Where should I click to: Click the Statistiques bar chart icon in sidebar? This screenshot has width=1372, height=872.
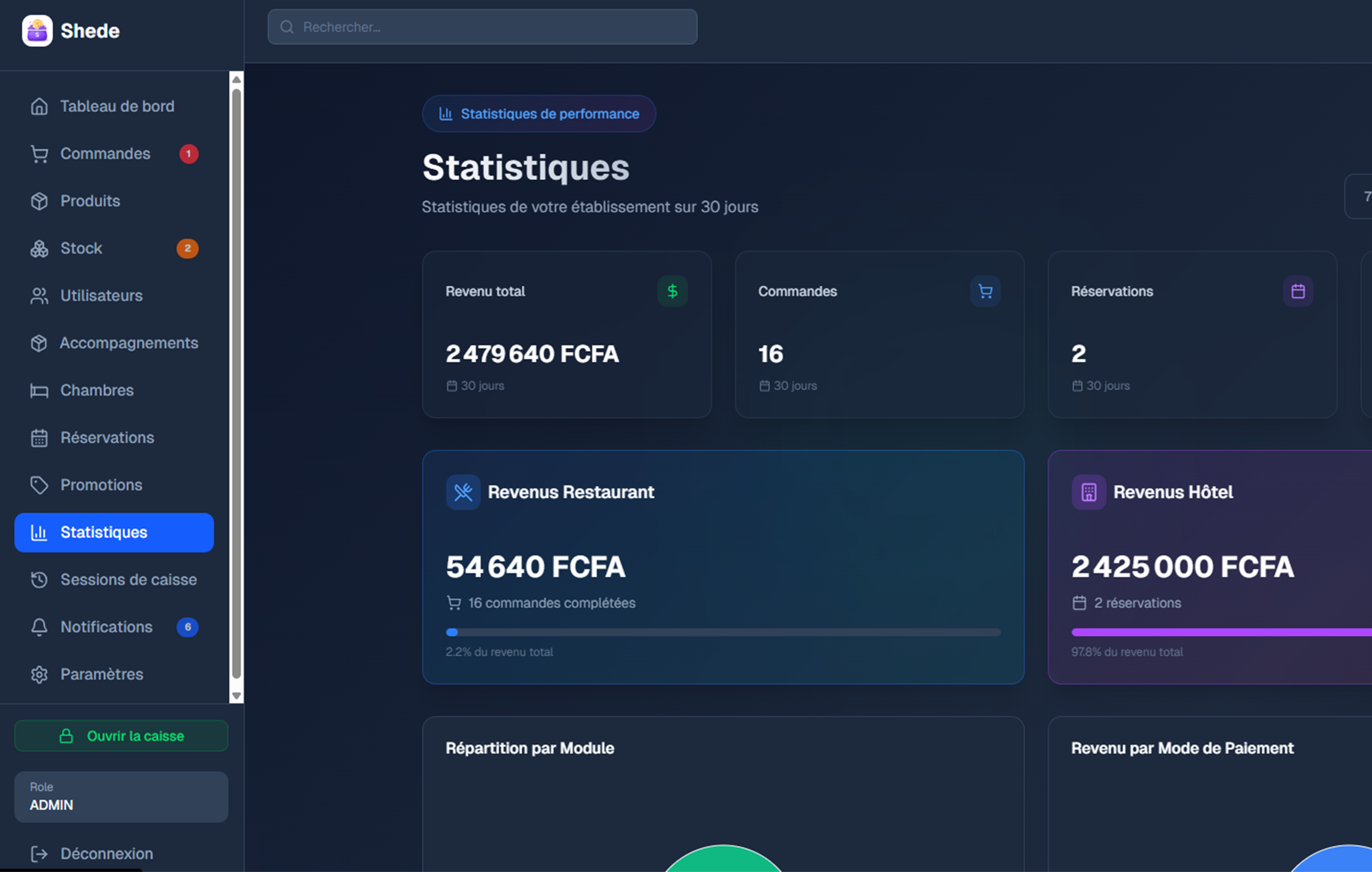39,532
